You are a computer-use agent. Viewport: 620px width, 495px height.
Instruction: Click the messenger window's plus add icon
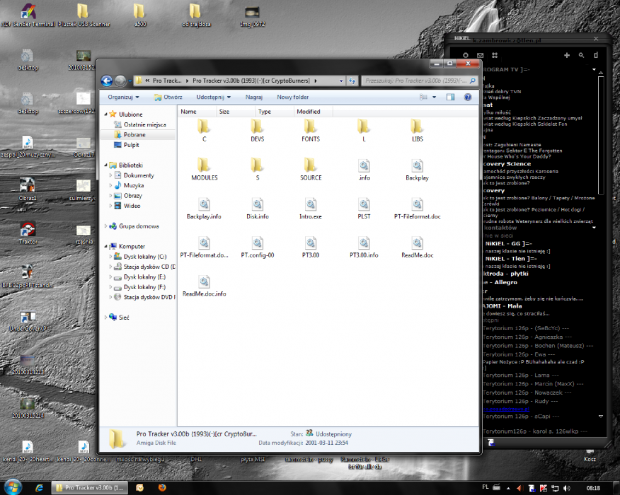pyautogui.click(x=567, y=55)
